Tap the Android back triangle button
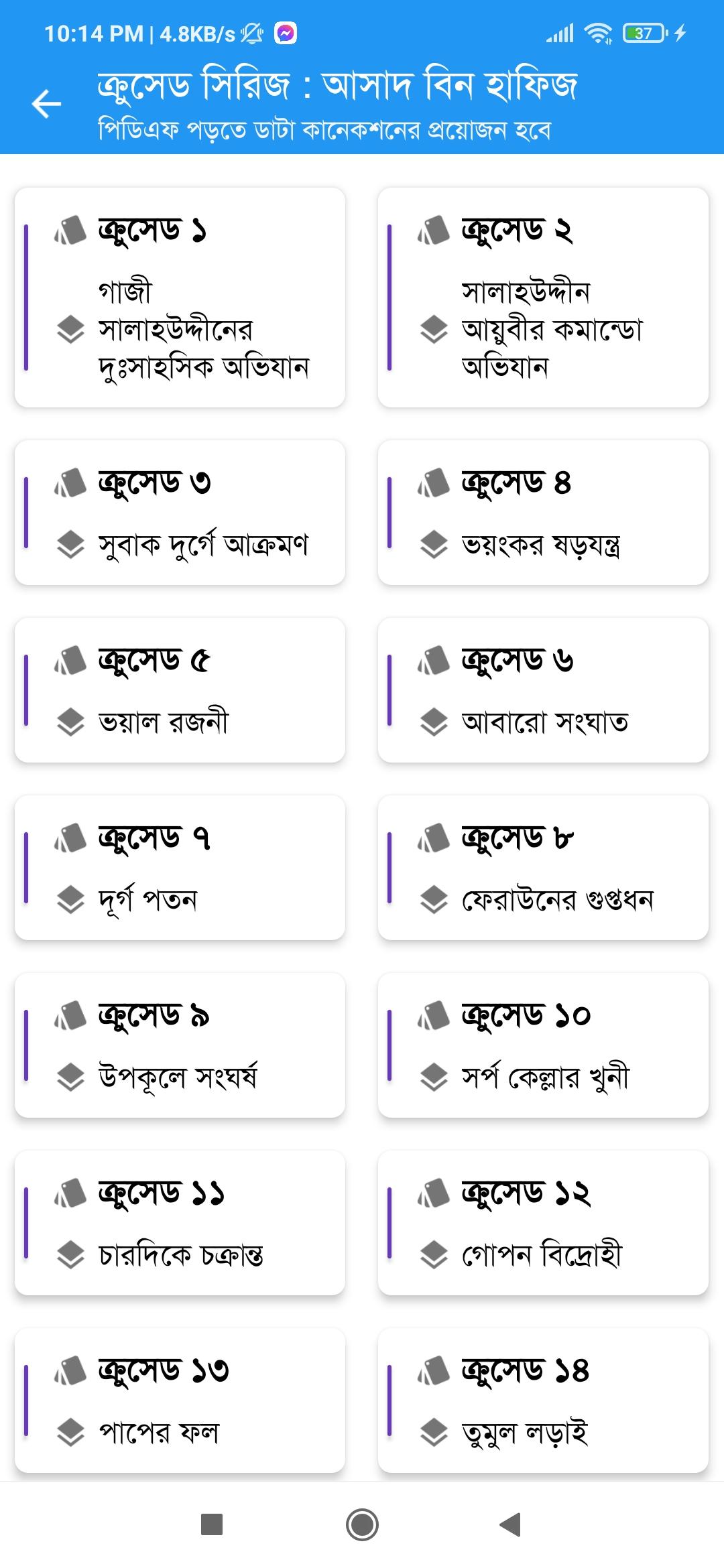This screenshot has height=1568, width=724. (x=511, y=1524)
